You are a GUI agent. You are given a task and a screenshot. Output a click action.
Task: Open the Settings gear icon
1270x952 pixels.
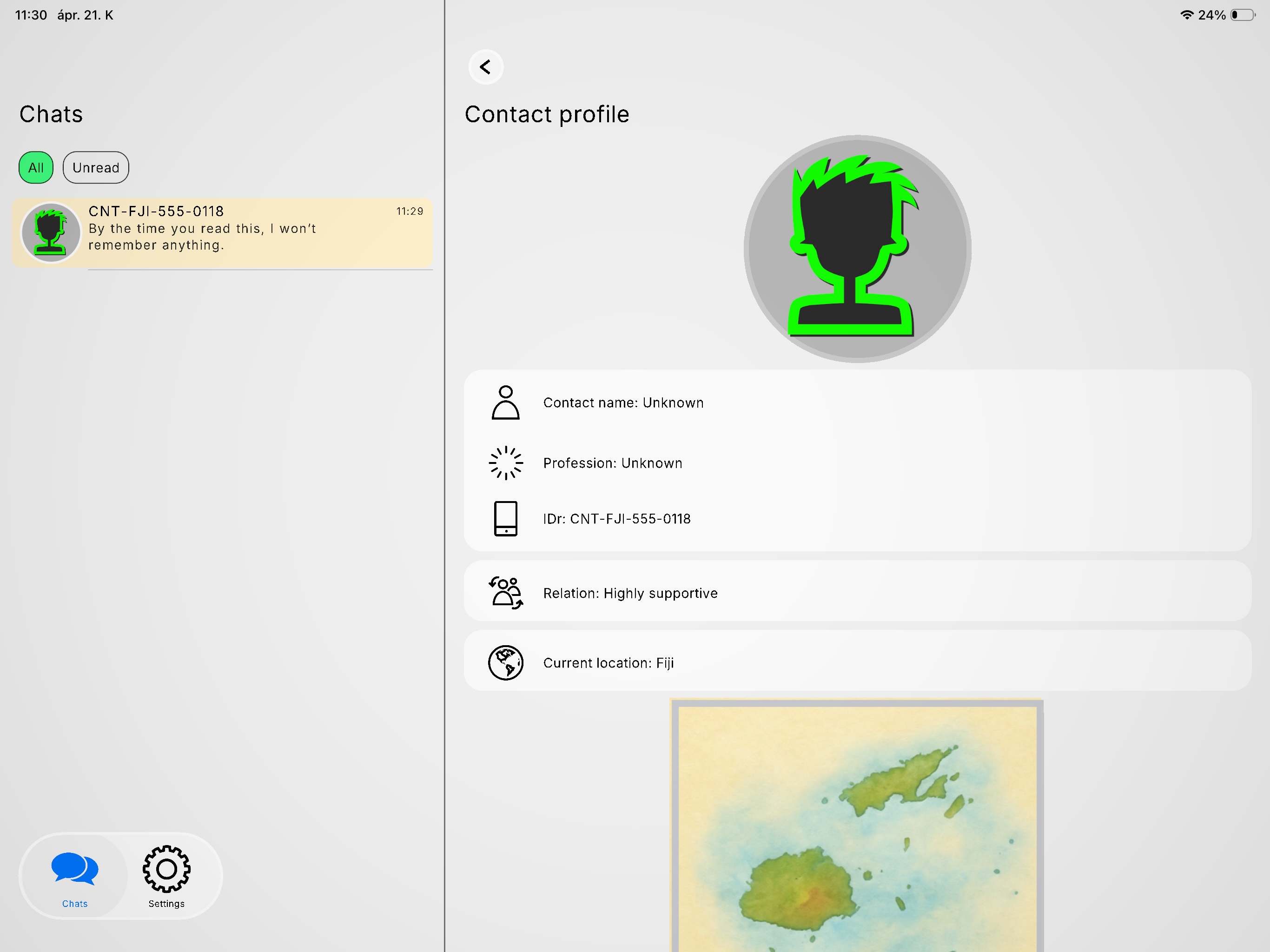[166, 869]
